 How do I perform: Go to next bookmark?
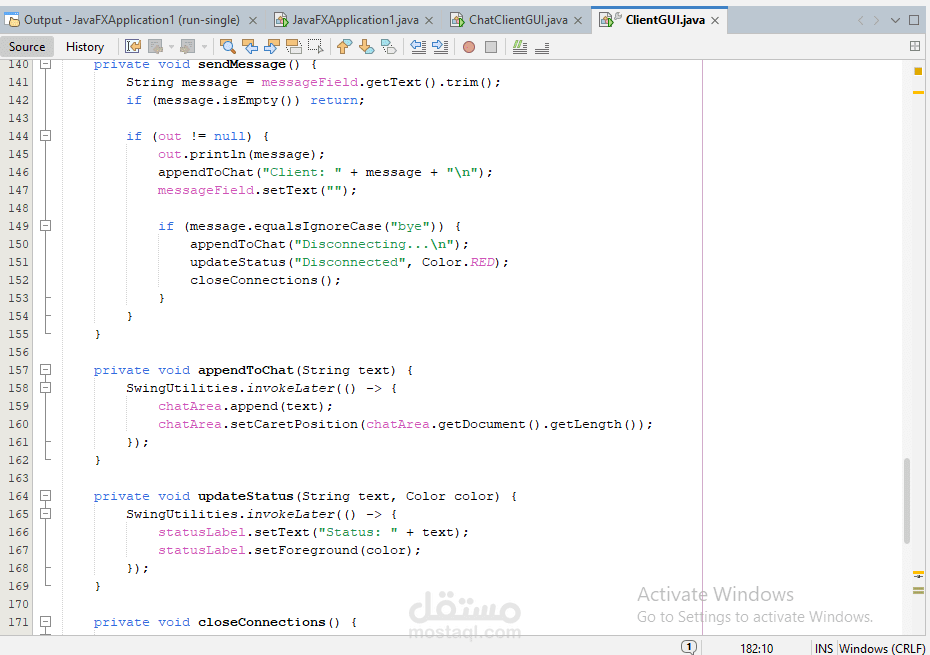[x=367, y=46]
